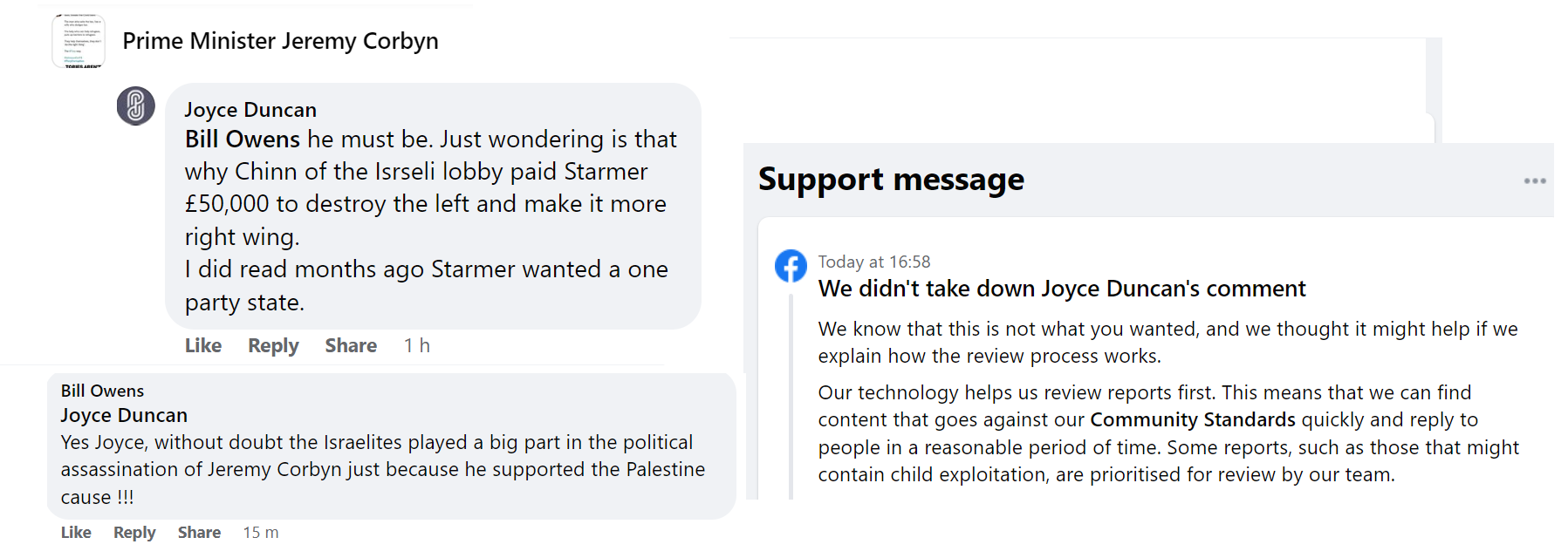The height and width of the screenshot is (558, 1568).
Task: Open Bill Owens' profile from his comment's author name
Action: pyautogui.click(x=102, y=391)
